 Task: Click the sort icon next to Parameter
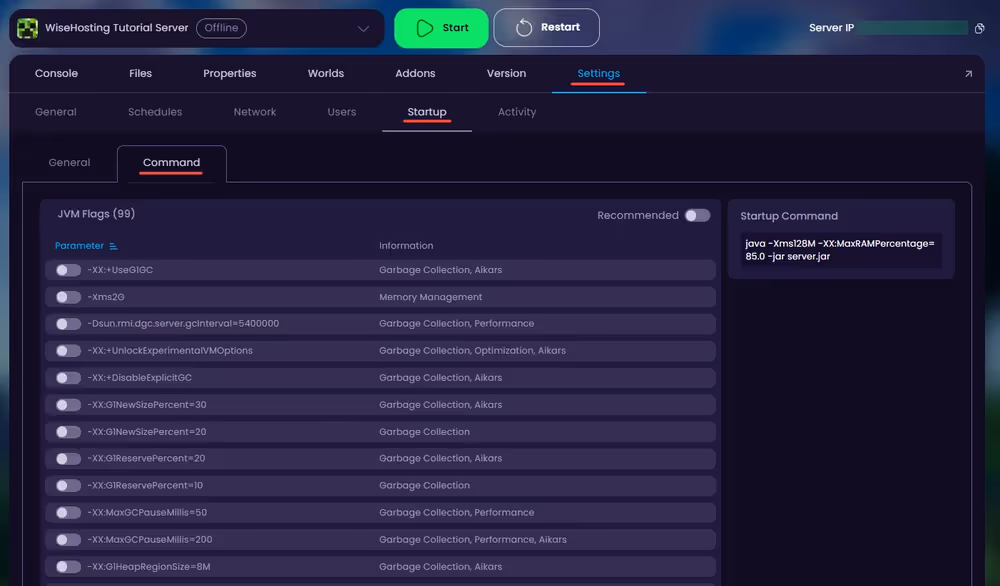(x=114, y=246)
